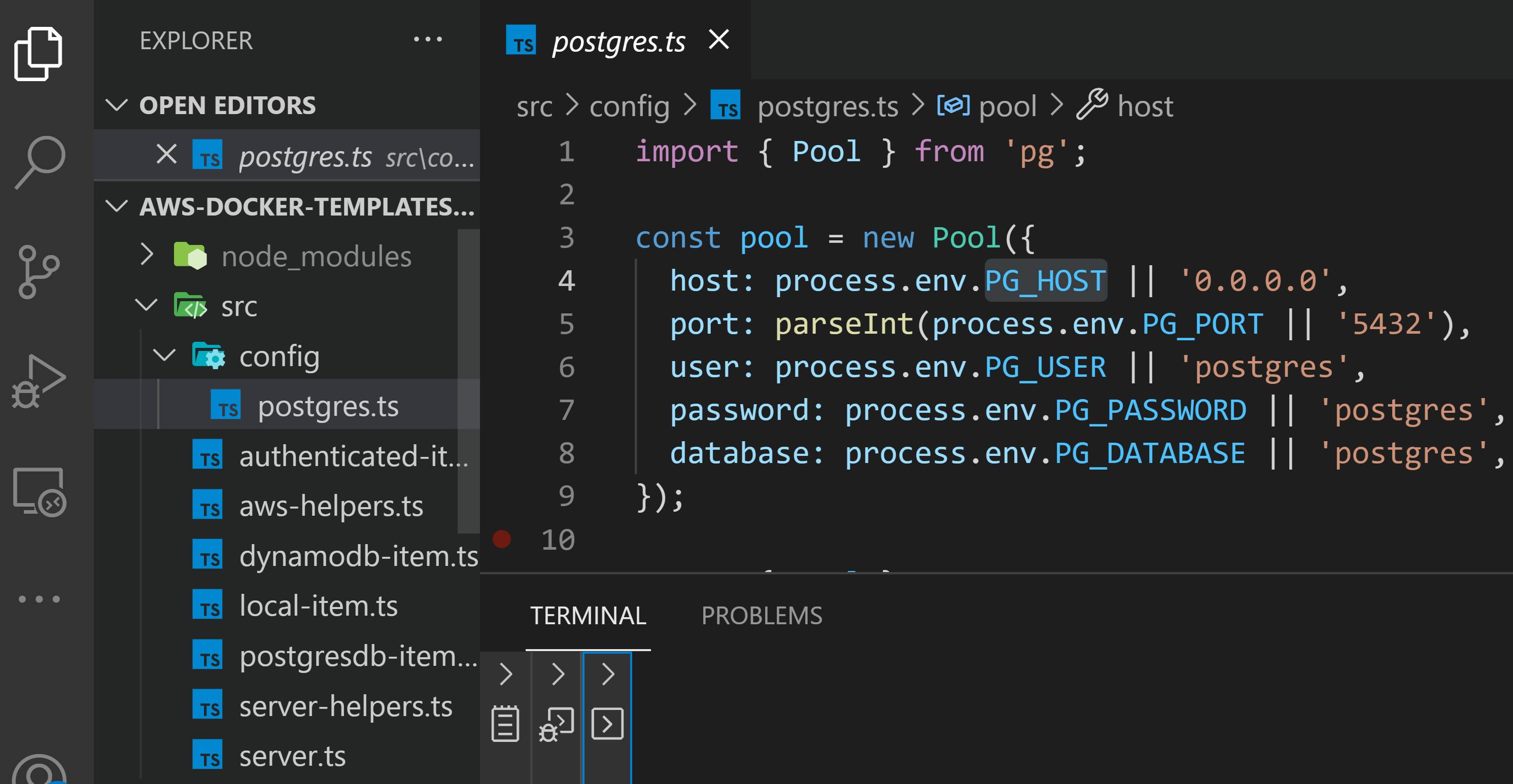Expand the third terminal tab chevron
Image resolution: width=1513 pixels, height=784 pixels.
pos(608,673)
